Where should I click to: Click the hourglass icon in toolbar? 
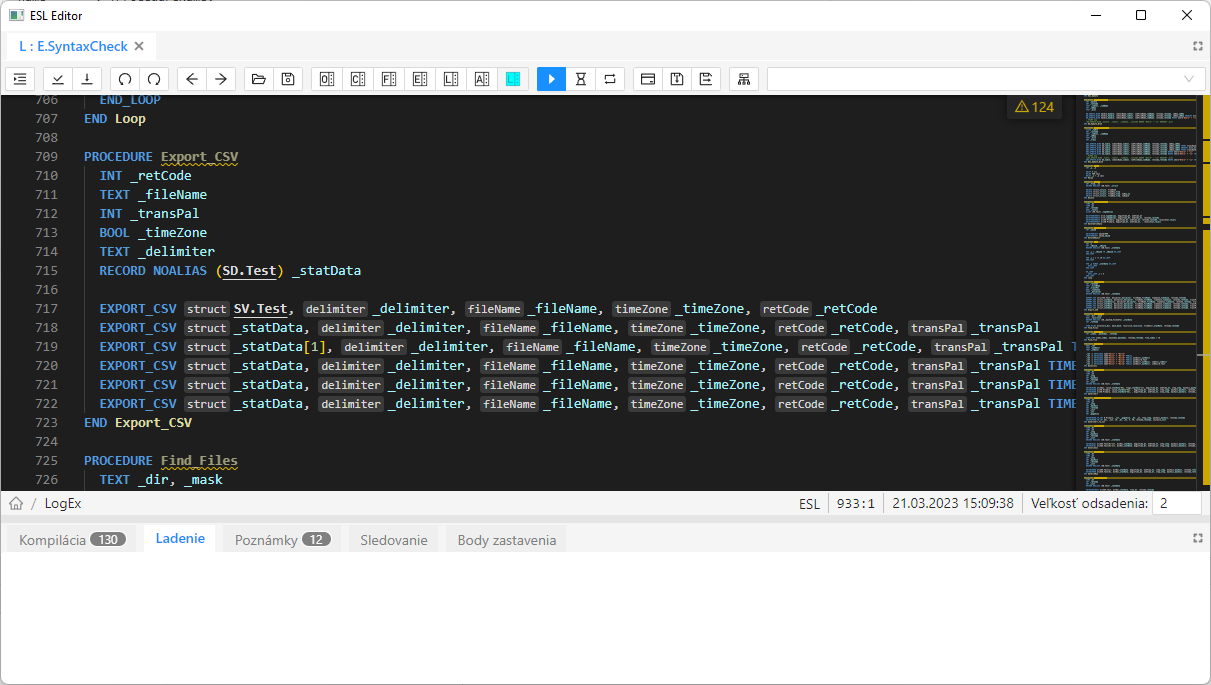[x=581, y=79]
